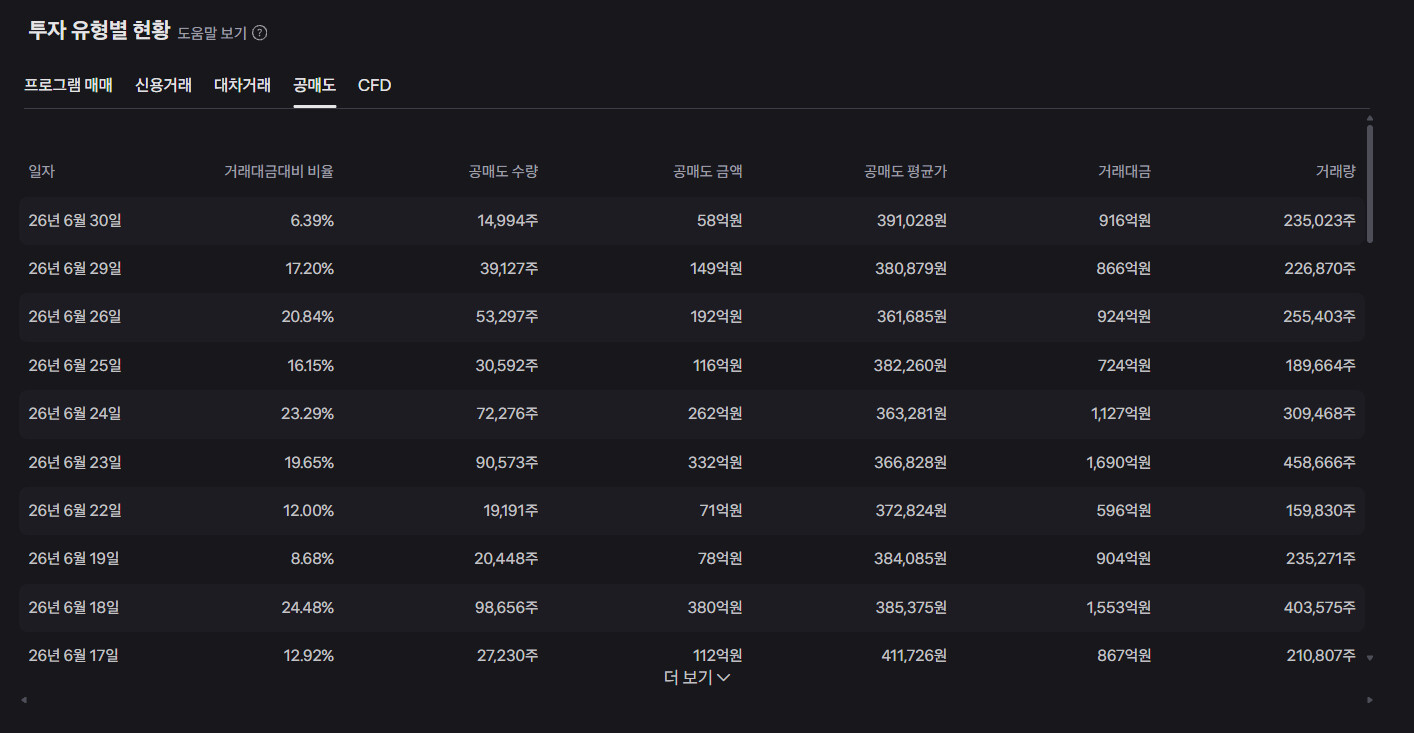Click the 332억원 short amount cell
Viewport: 1414px width, 733px height.
point(716,462)
